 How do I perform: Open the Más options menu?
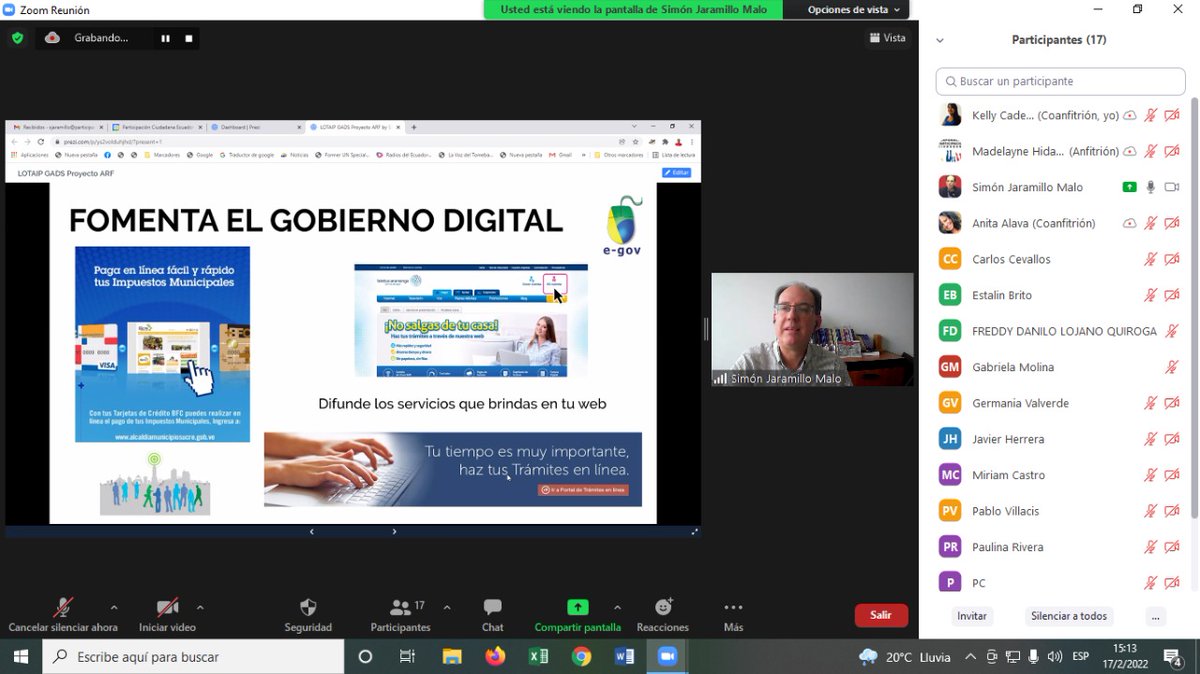[x=733, y=615]
